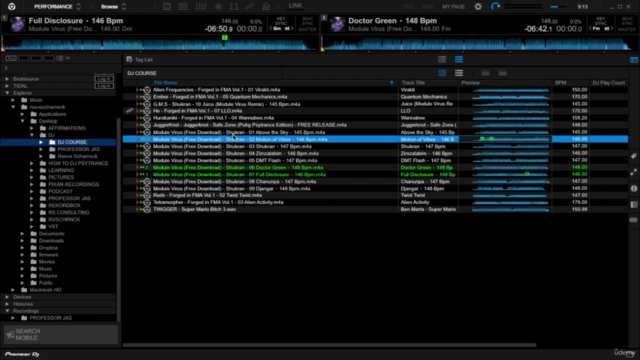
Task: Show the mixer faders panel icon
Action: 201,7
